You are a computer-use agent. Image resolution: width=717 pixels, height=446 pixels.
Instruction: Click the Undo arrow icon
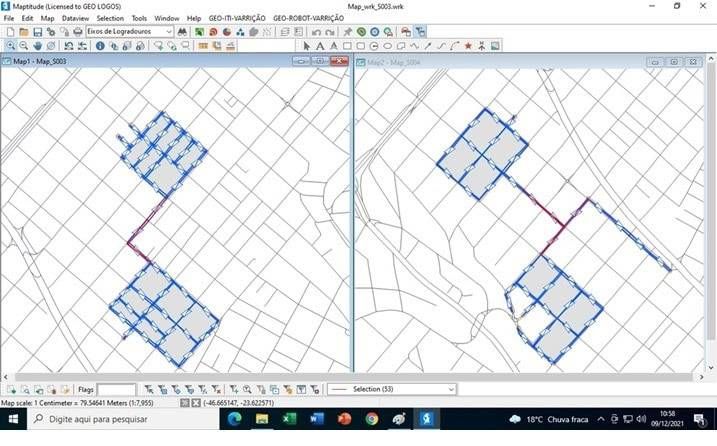pyautogui.click(x=316, y=32)
